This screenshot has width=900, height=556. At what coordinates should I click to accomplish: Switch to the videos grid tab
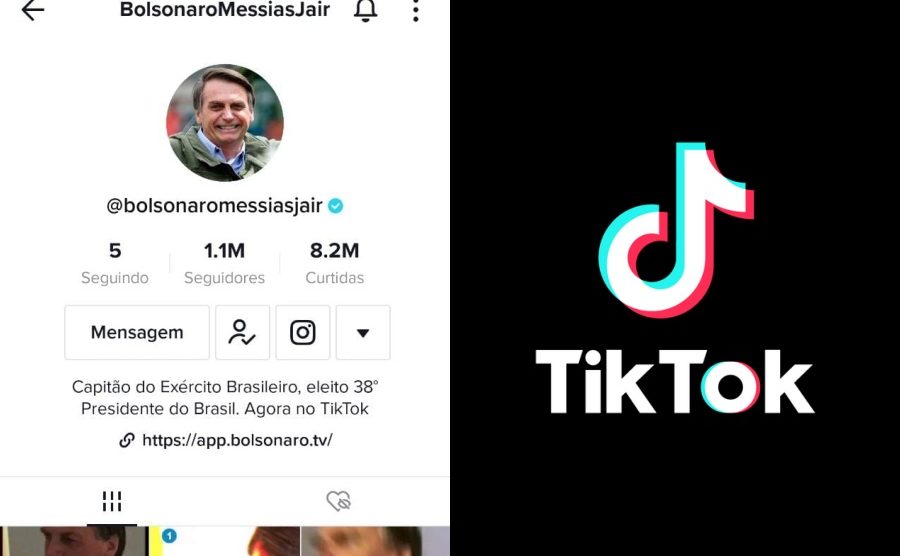(112, 501)
